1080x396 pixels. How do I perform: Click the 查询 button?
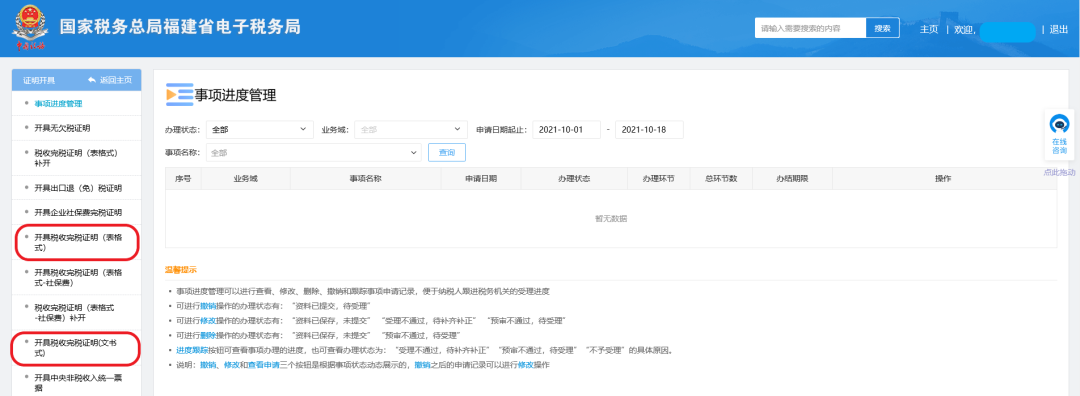click(x=447, y=152)
